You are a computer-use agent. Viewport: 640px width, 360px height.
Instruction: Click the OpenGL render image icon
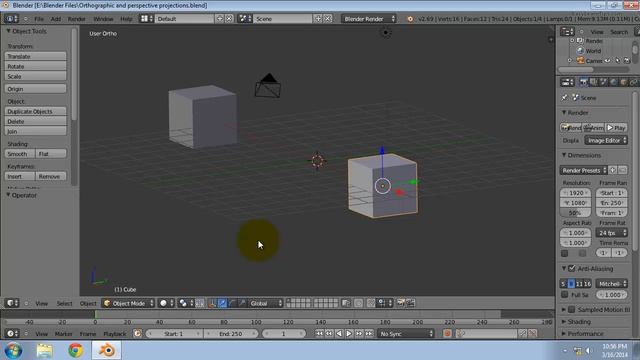(x=400, y=303)
